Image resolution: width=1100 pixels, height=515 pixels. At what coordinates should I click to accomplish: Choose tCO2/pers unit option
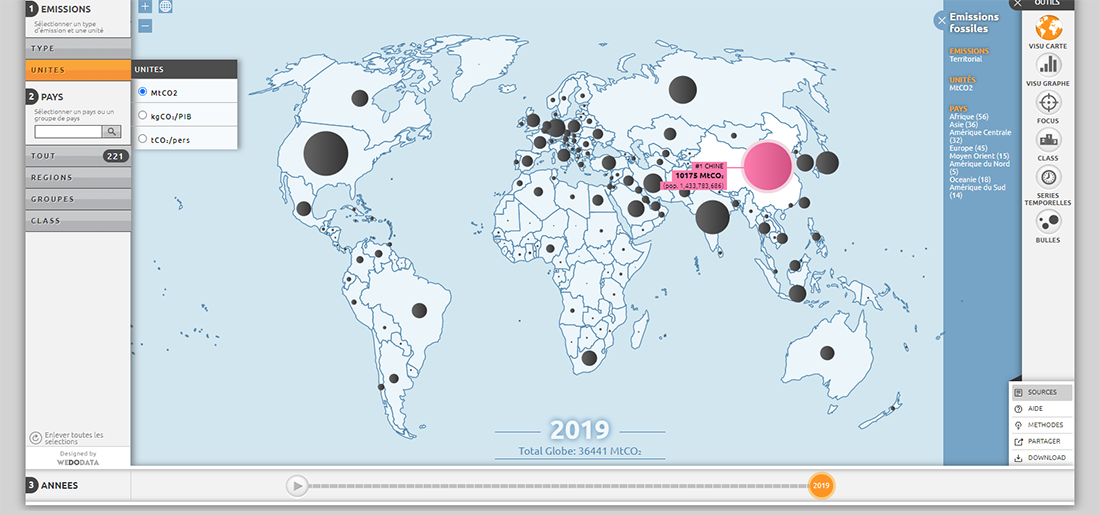pyautogui.click(x=143, y=139)
